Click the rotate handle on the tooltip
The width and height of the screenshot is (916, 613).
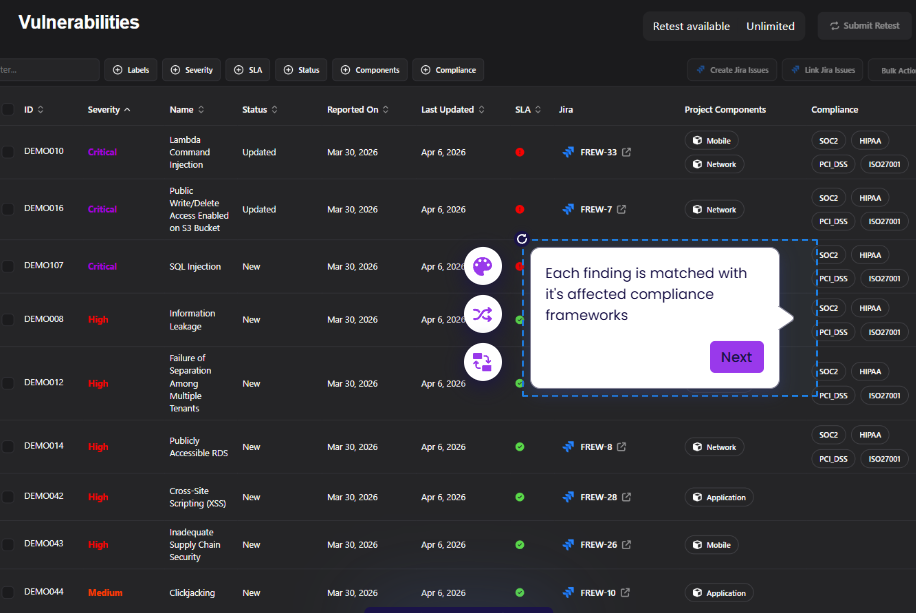(521, 239)
